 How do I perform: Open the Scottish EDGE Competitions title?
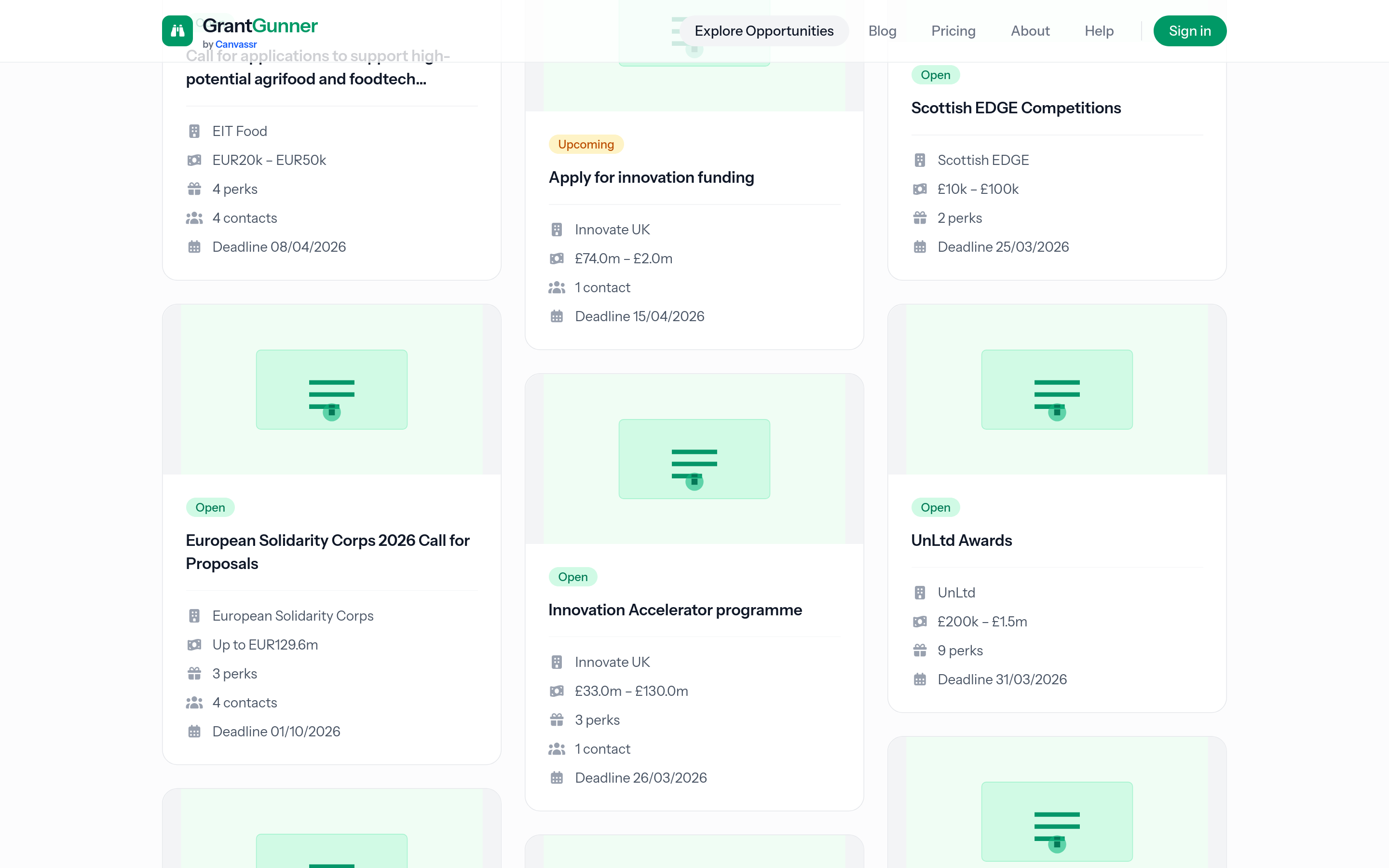tap(1015, 108)
